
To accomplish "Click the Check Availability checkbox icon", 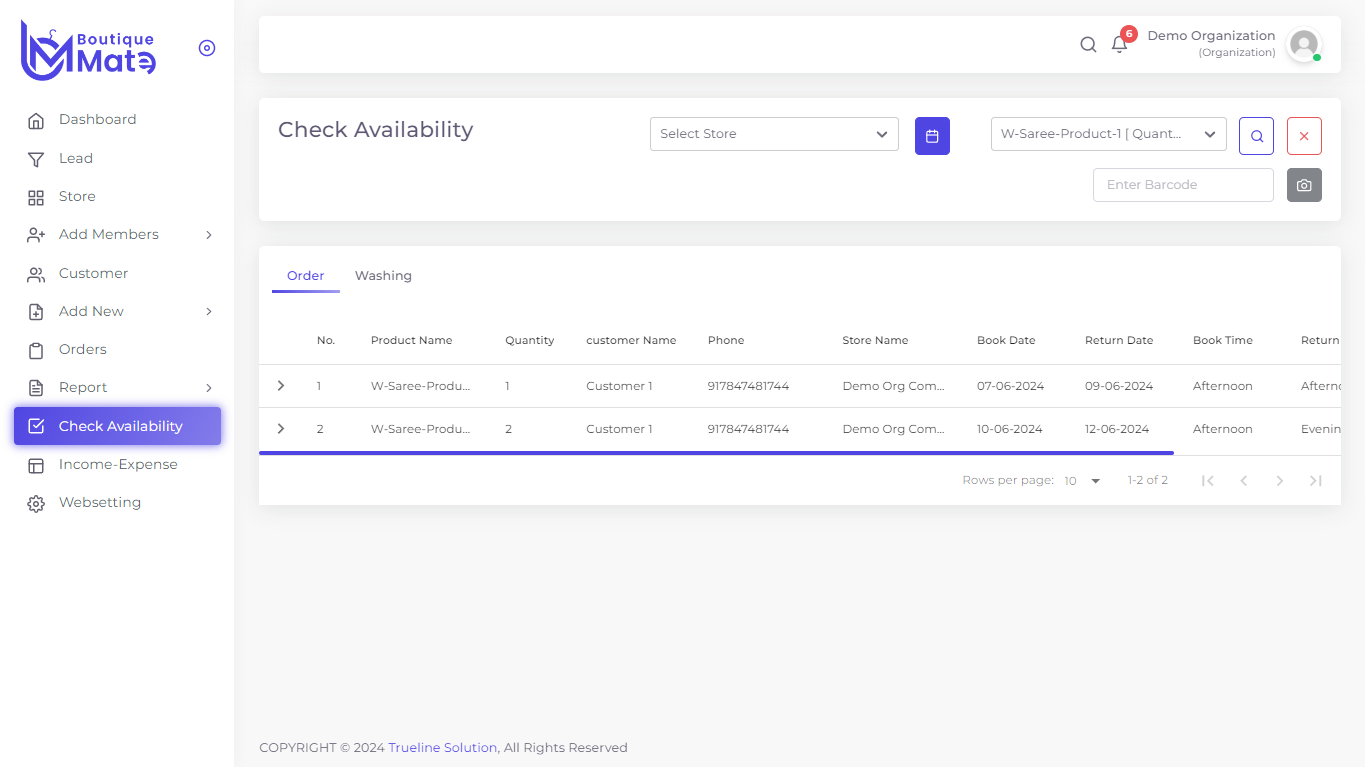I will coord(36,426).
